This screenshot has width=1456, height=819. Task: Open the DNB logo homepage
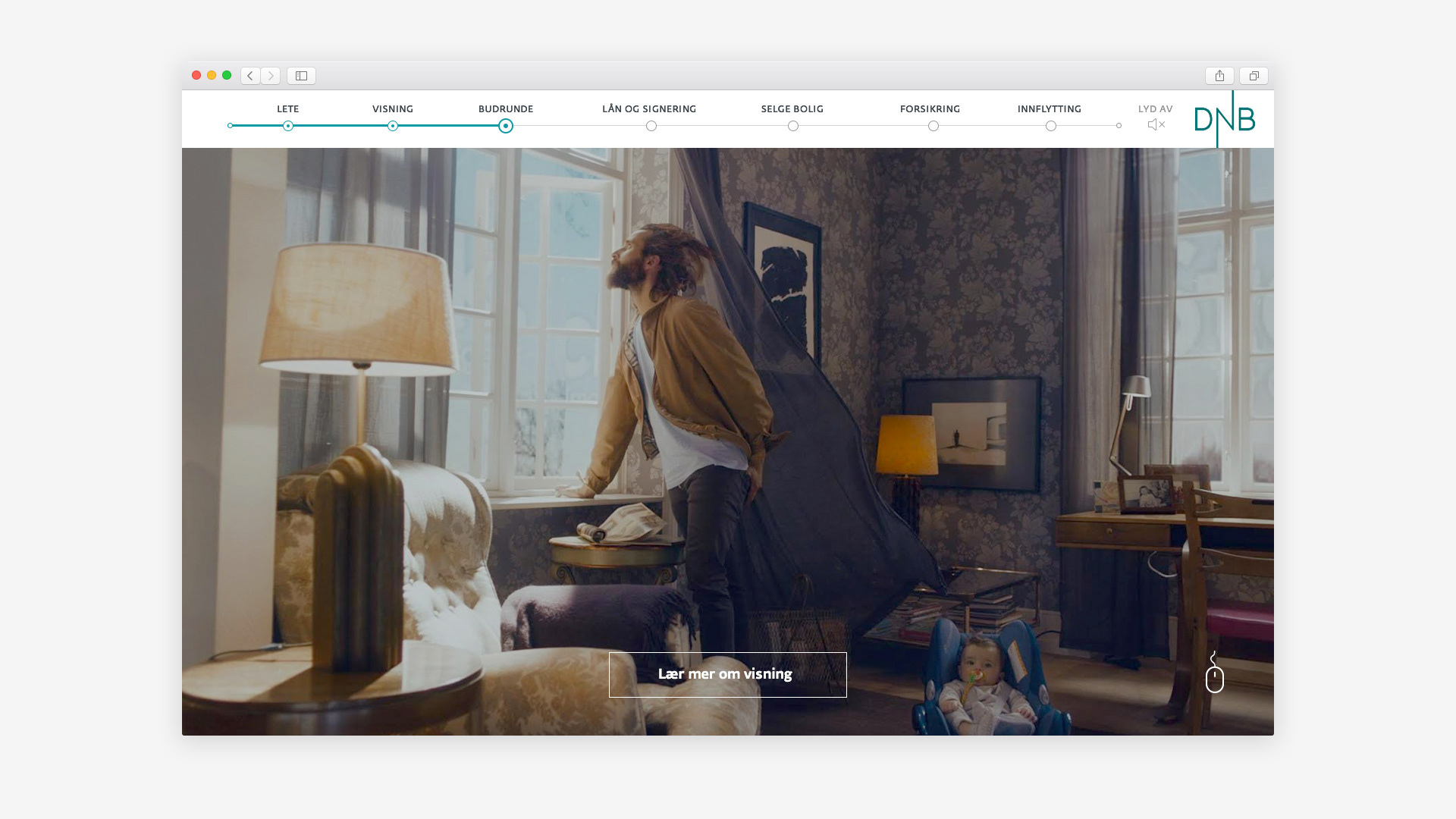click(x=1225, y=119)
